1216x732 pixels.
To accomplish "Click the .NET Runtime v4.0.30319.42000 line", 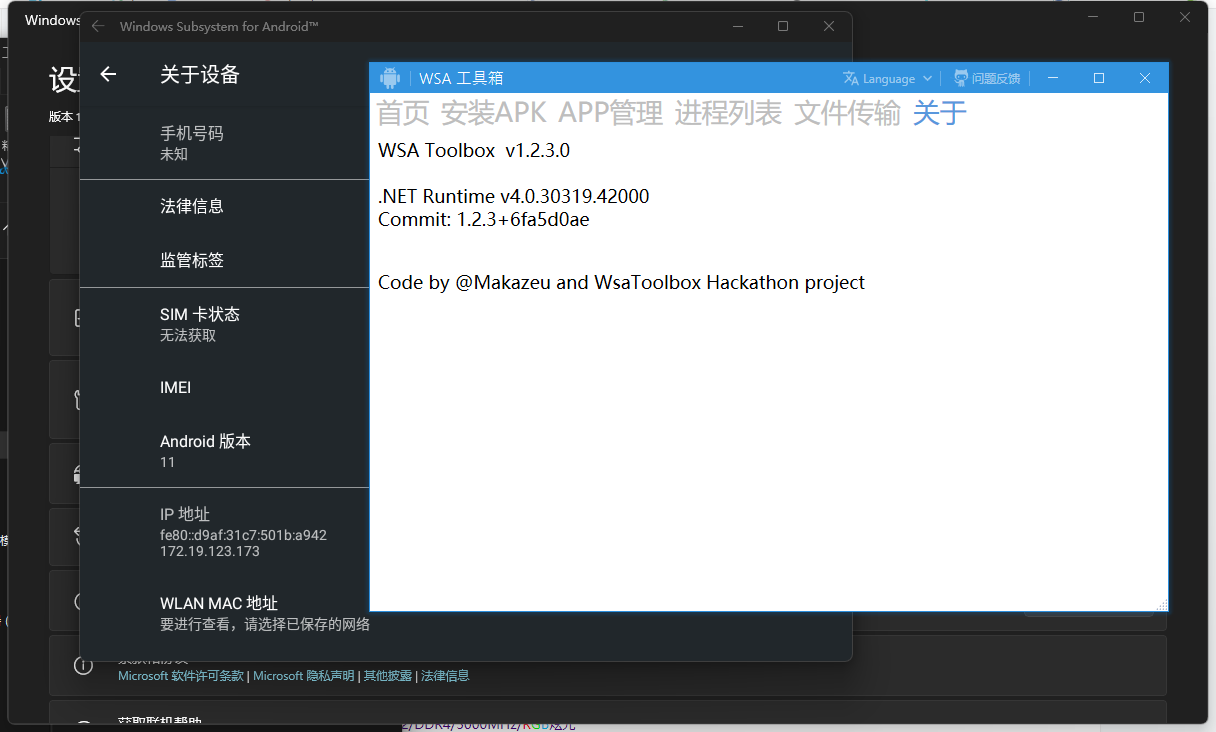I will pyautogui.click(x=514, y=197).
